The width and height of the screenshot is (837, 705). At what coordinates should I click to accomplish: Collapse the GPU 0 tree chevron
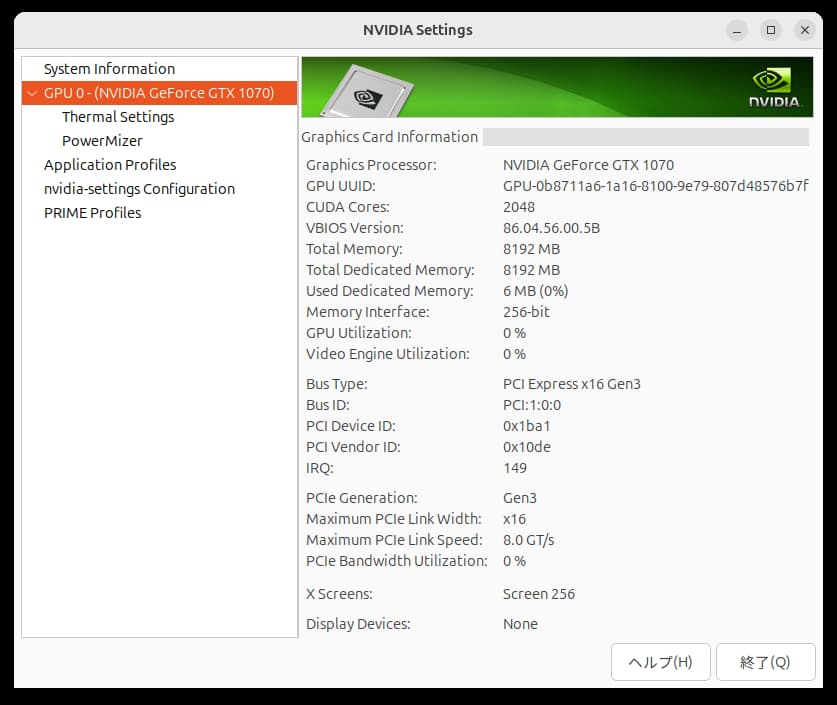point(33,93)
